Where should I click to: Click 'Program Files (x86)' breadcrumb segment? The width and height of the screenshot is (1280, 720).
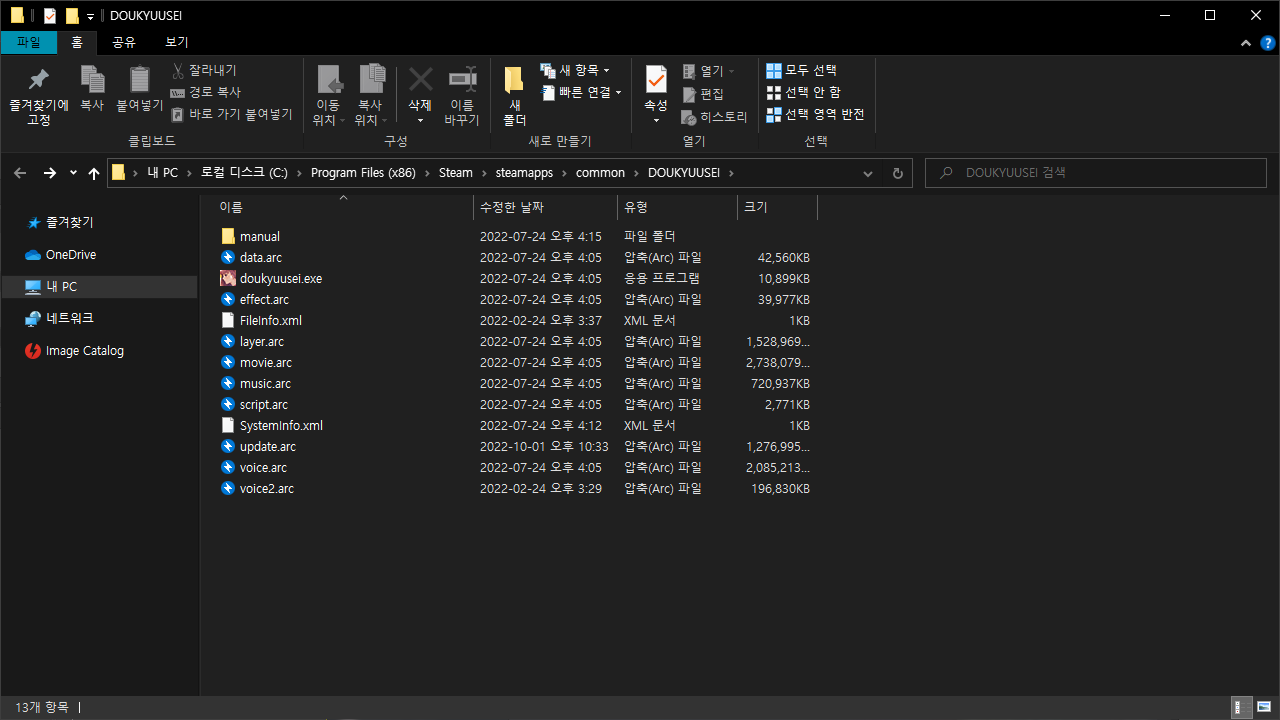[x=363, y=173]
